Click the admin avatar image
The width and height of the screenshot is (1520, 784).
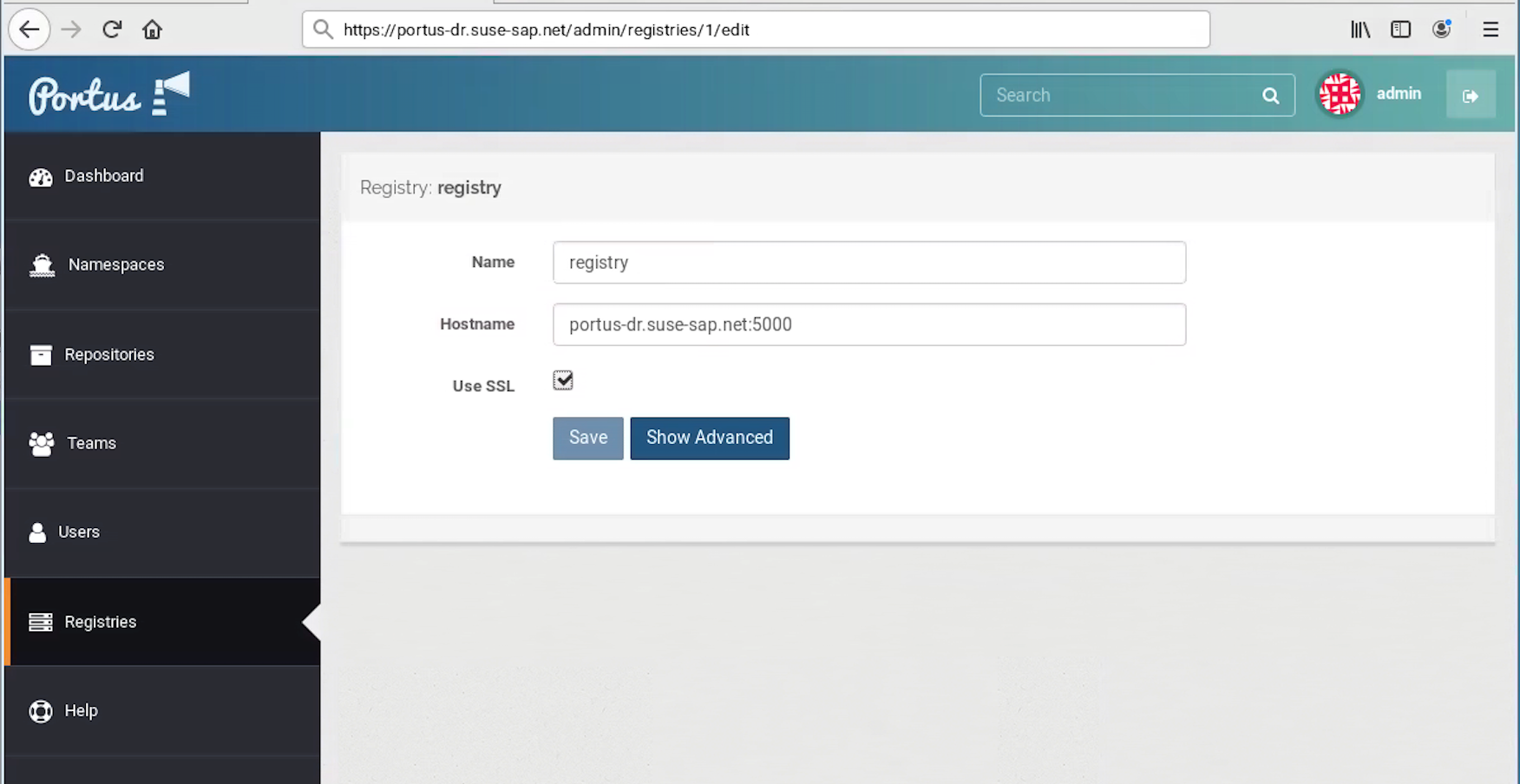tap(1340, 94)
